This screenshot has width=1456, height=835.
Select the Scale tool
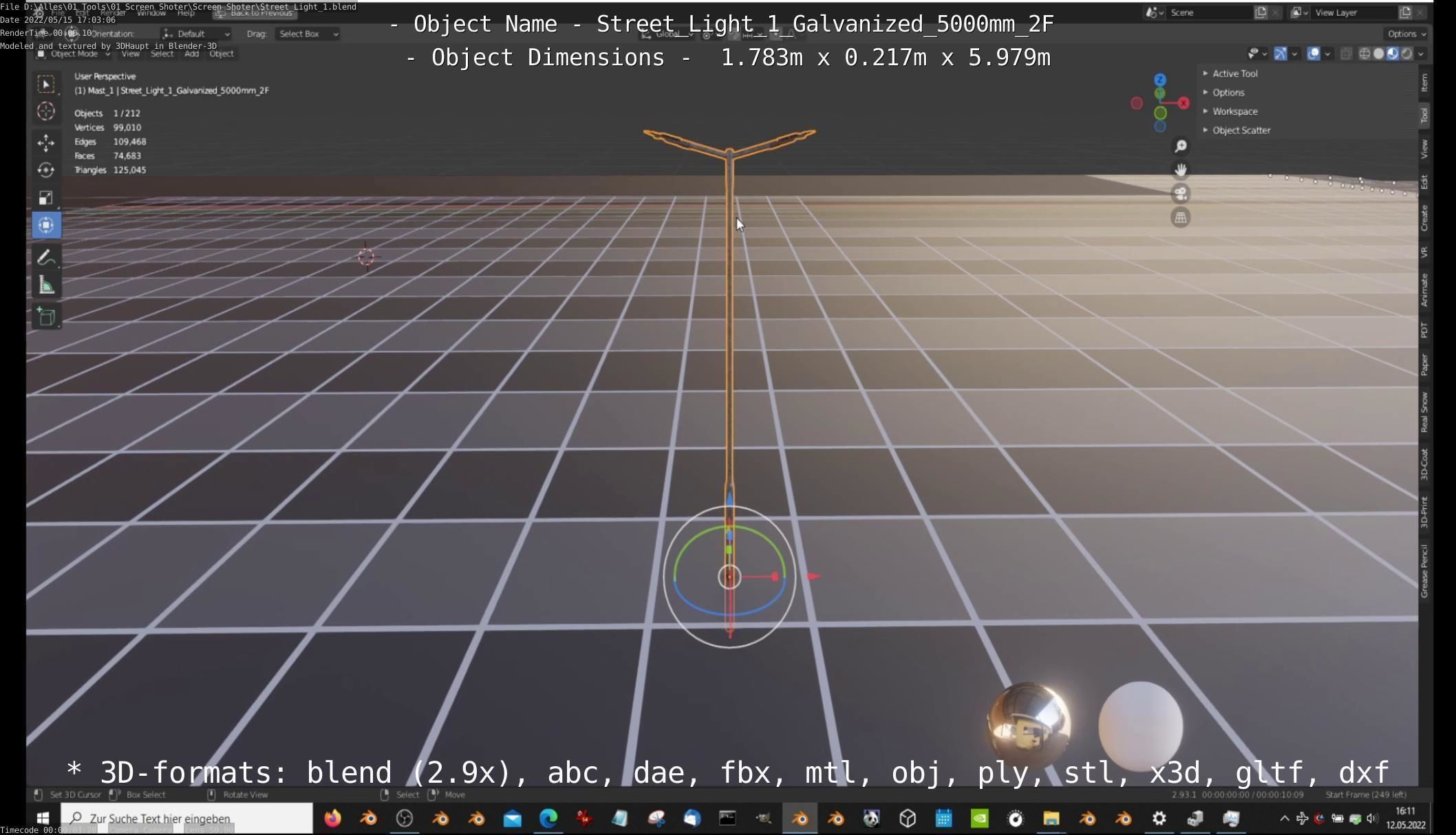[46, 198]
